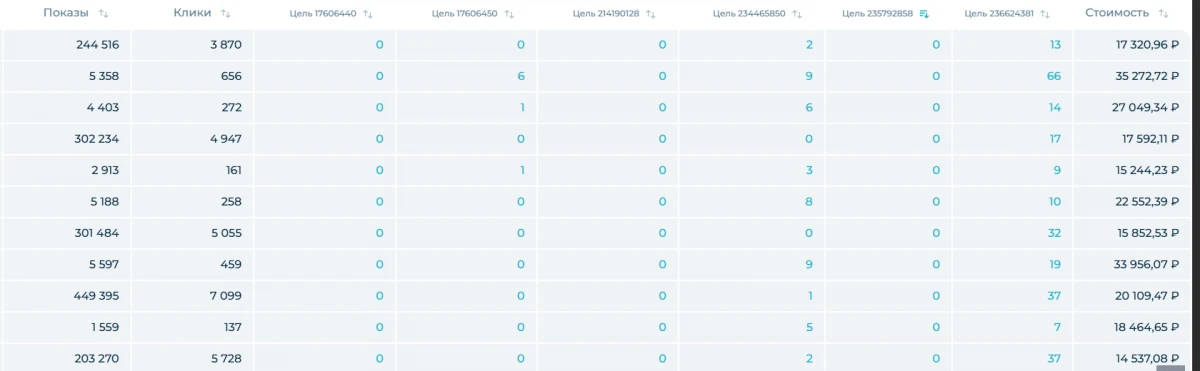Click sort icon beside Цель 17606450

[510, 14]
